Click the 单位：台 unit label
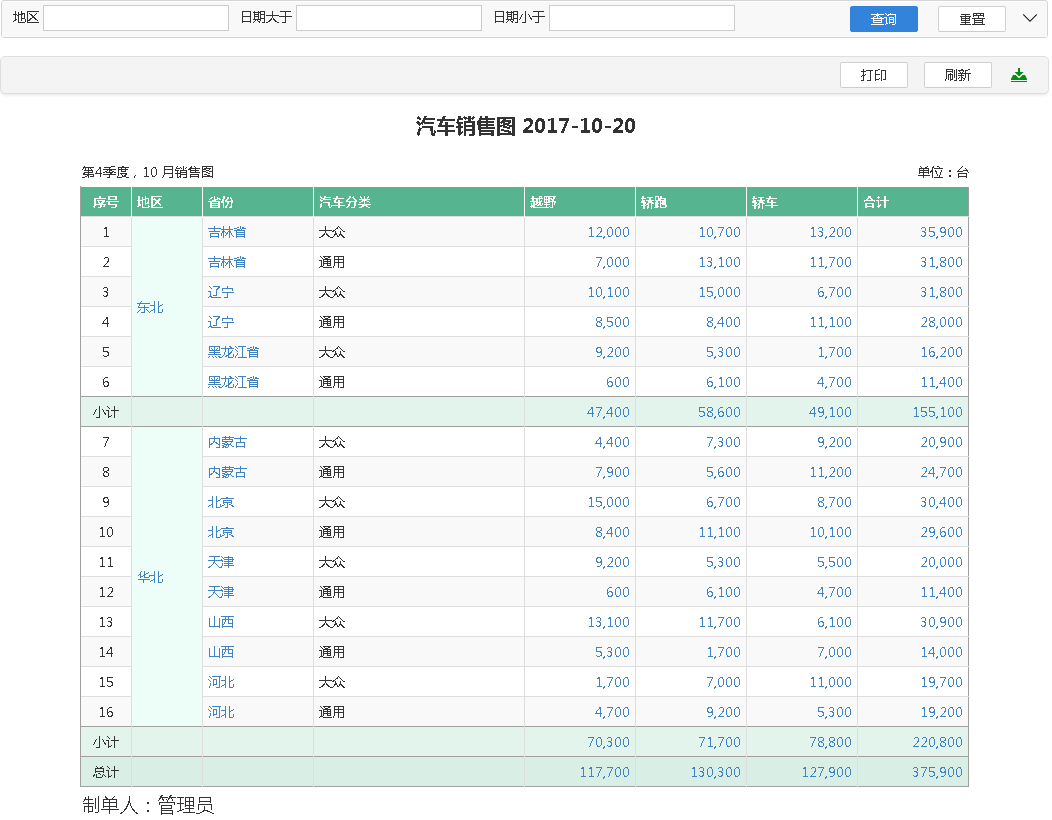The height and width of the screenshot is (820, 1052). point(943,172)
